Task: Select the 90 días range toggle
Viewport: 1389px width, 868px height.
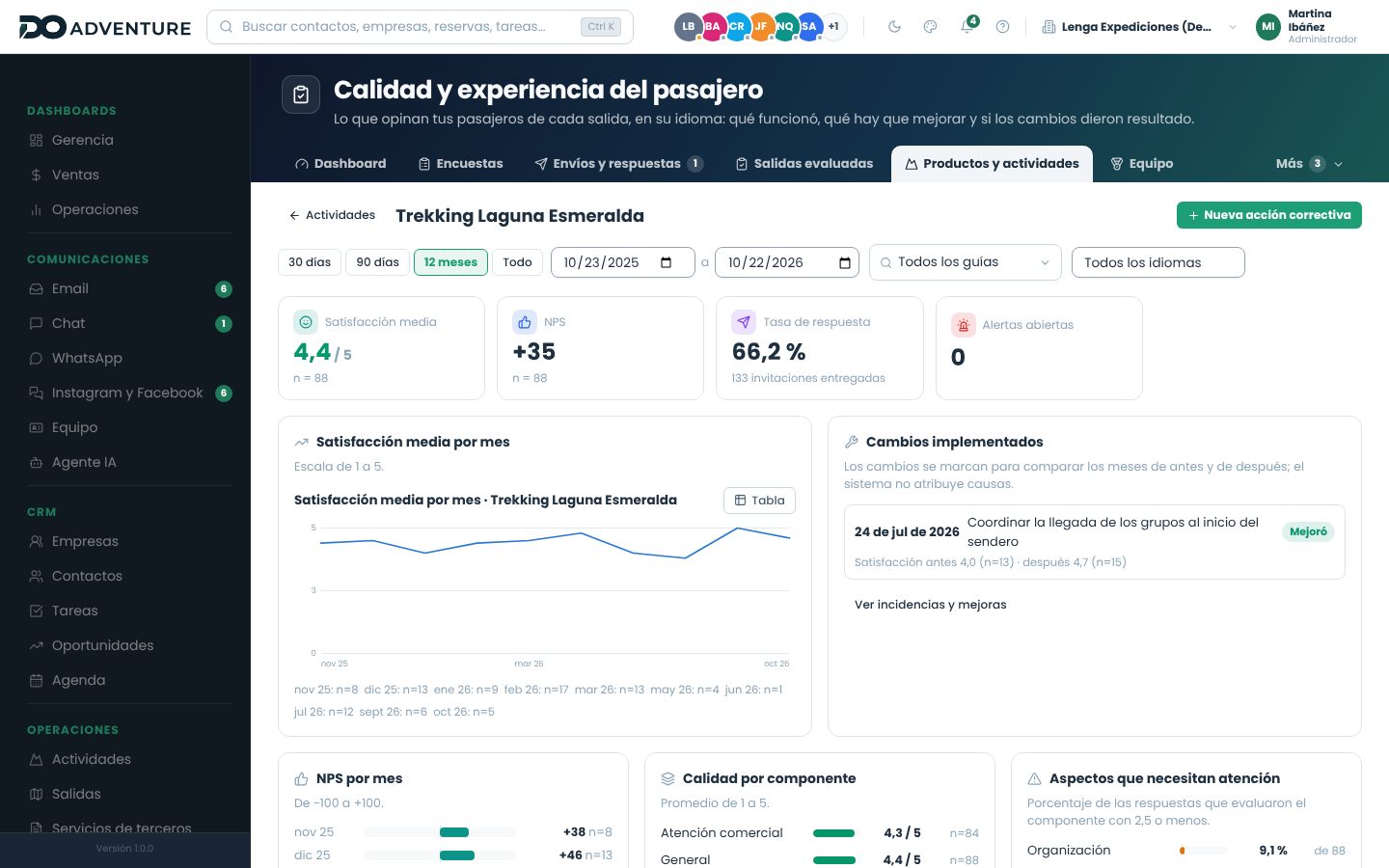Action: 377,262
